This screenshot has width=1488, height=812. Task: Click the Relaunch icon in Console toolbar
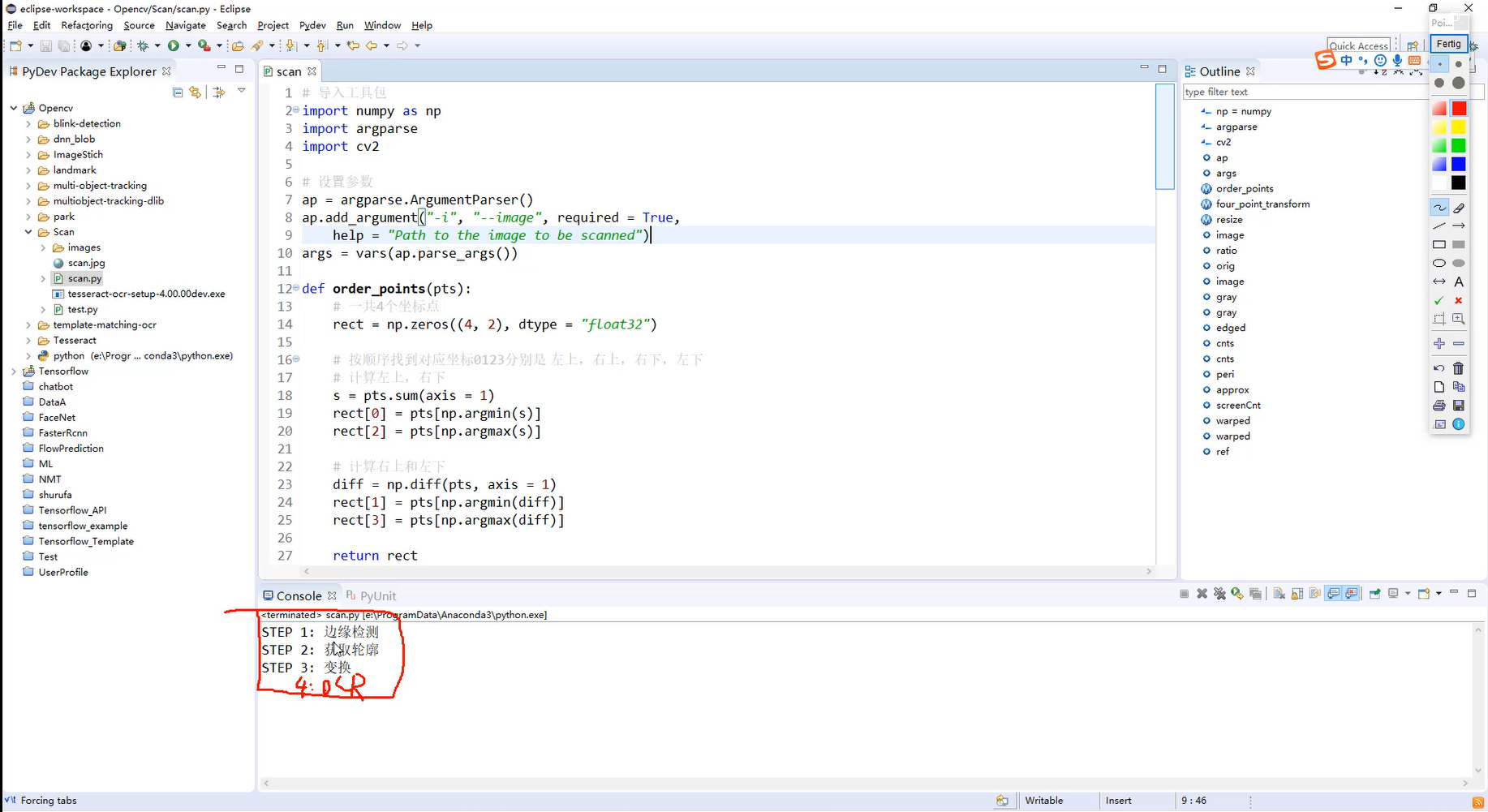(1237, 594)
